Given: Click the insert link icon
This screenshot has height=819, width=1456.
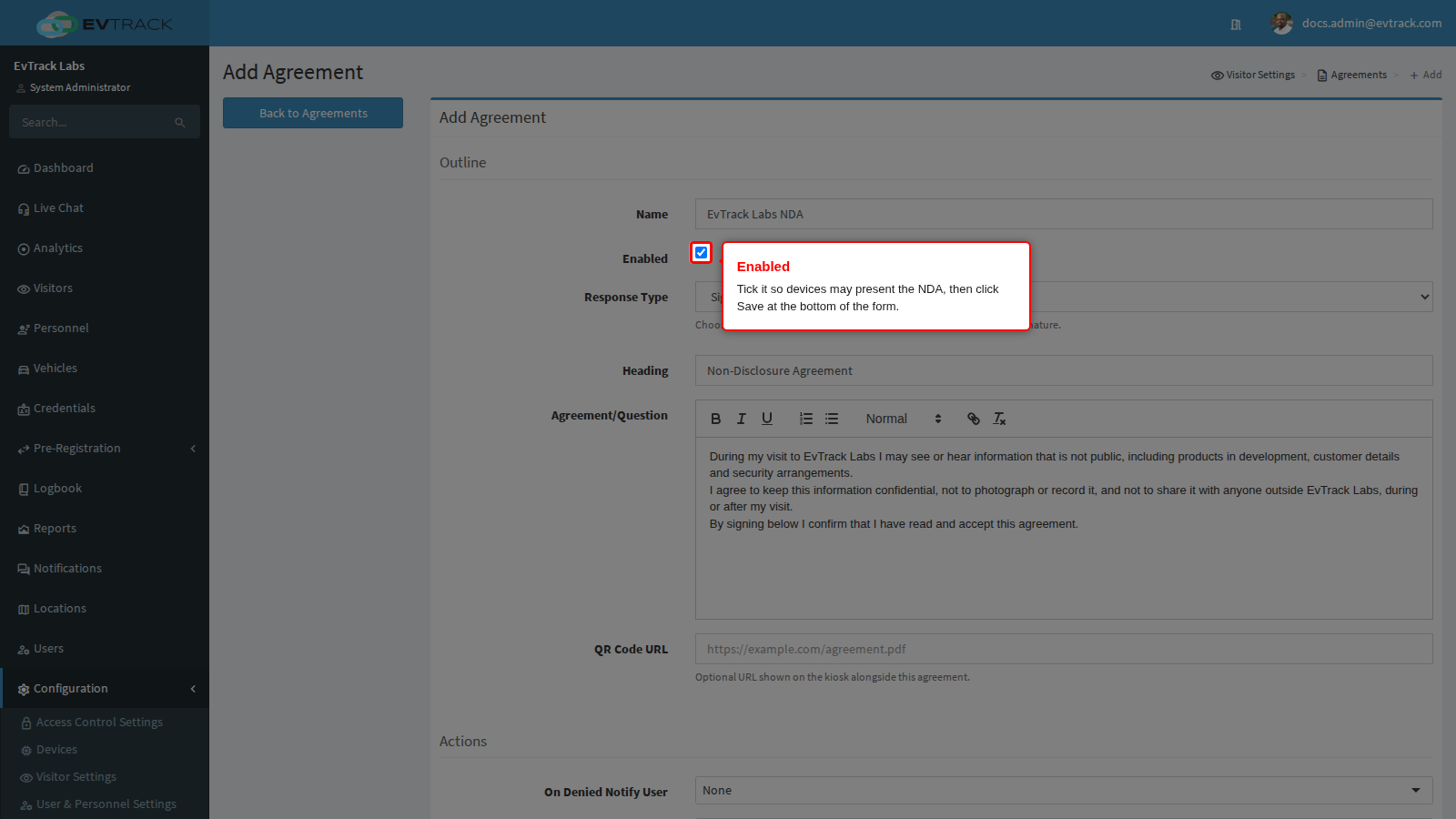Looking at the screenshot, I should click(974, 419).
